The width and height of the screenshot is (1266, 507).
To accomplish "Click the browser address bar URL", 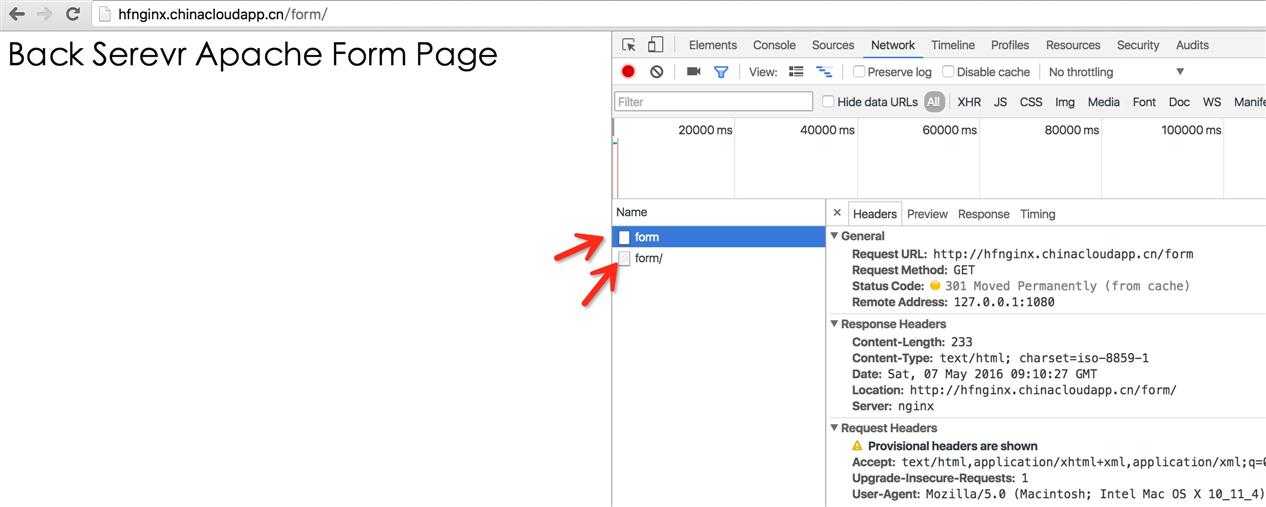I will tap(222, 14).
